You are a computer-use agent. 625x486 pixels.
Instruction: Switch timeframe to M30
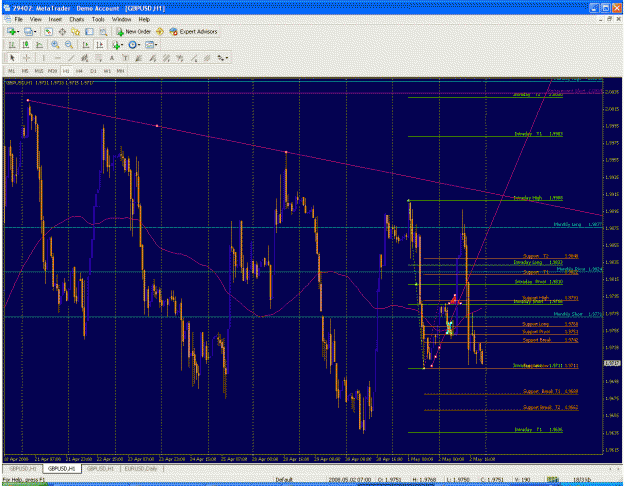tap(52, 71)
